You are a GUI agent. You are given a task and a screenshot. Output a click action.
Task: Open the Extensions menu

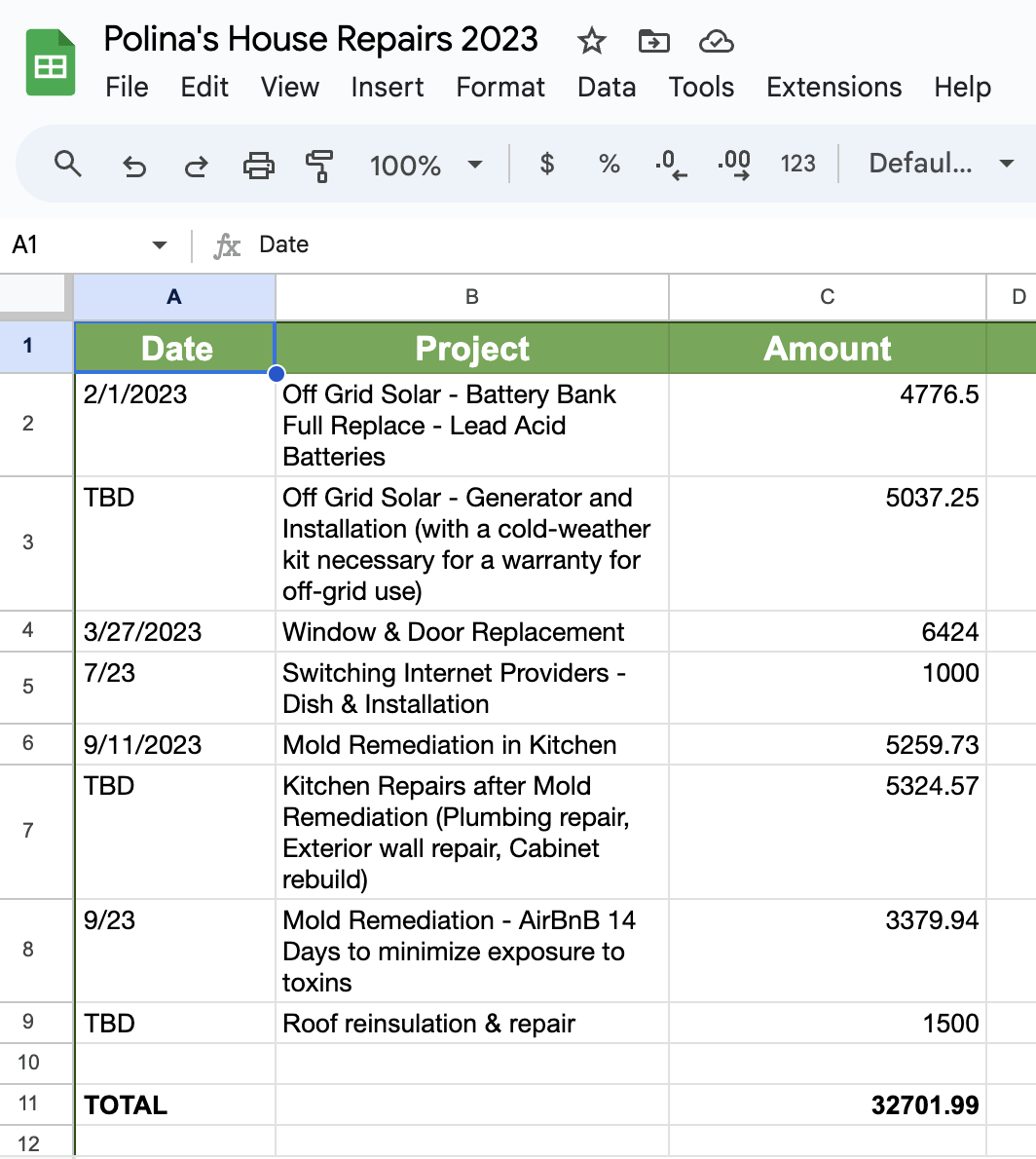[x=833, y=87]
